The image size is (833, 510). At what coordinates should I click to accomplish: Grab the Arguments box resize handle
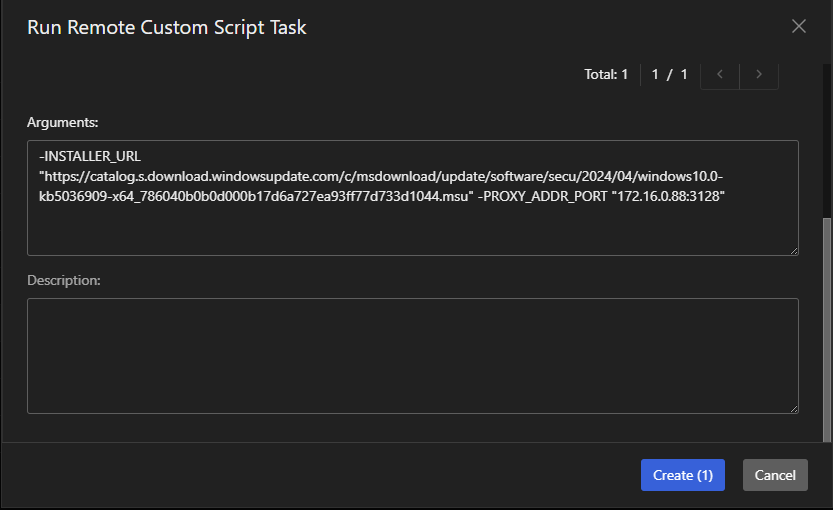(793, 249)
